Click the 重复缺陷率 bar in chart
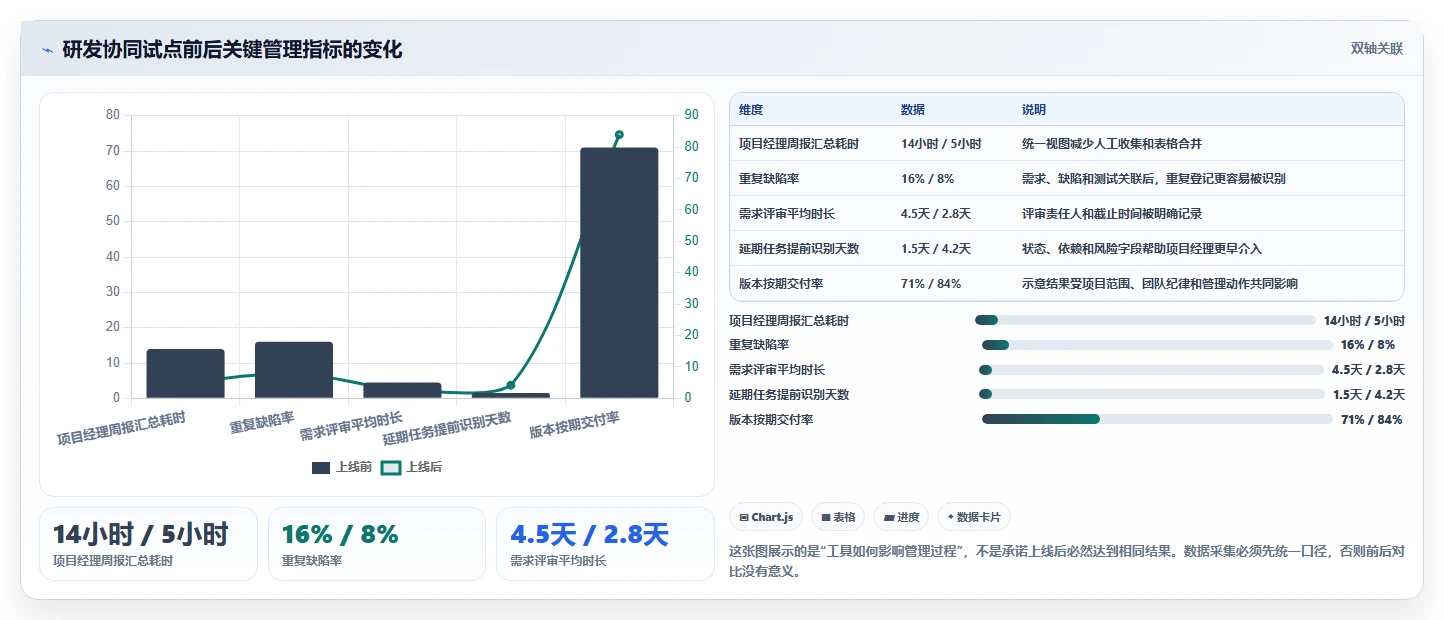1444x620 pixels. pos(294,370)
